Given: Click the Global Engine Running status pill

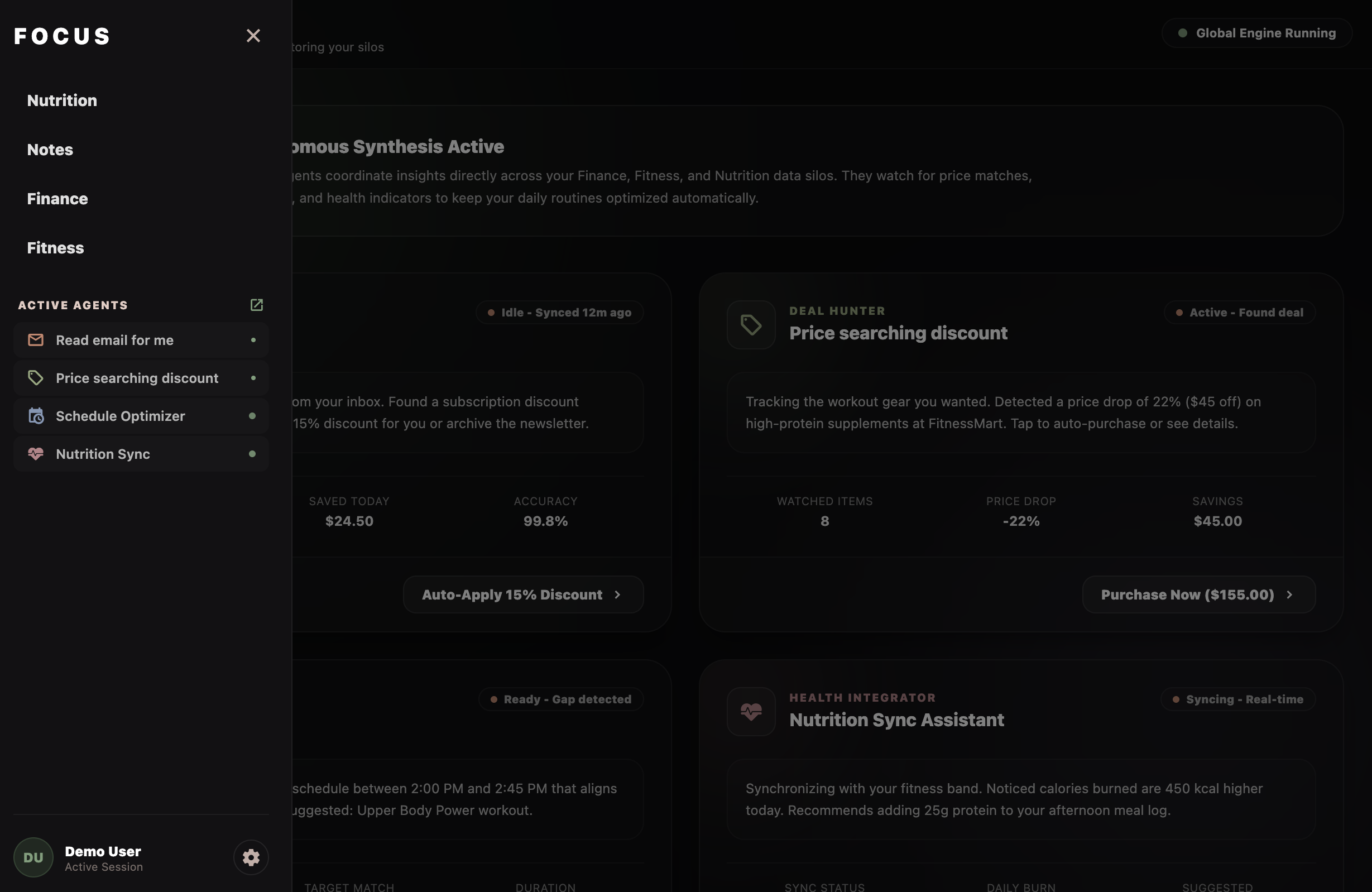Looking at the screenshot, I should click(1256, 33).
